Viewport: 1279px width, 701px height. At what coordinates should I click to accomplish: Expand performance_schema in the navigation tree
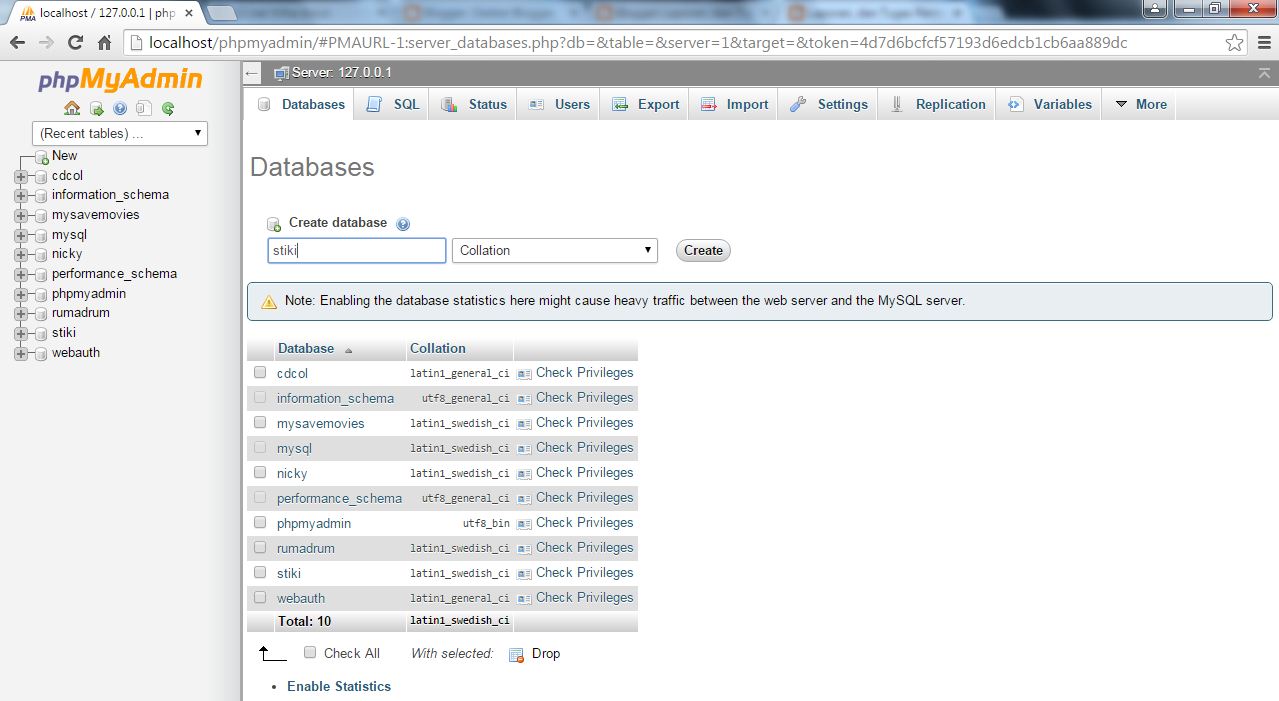[x=20, y=275]
